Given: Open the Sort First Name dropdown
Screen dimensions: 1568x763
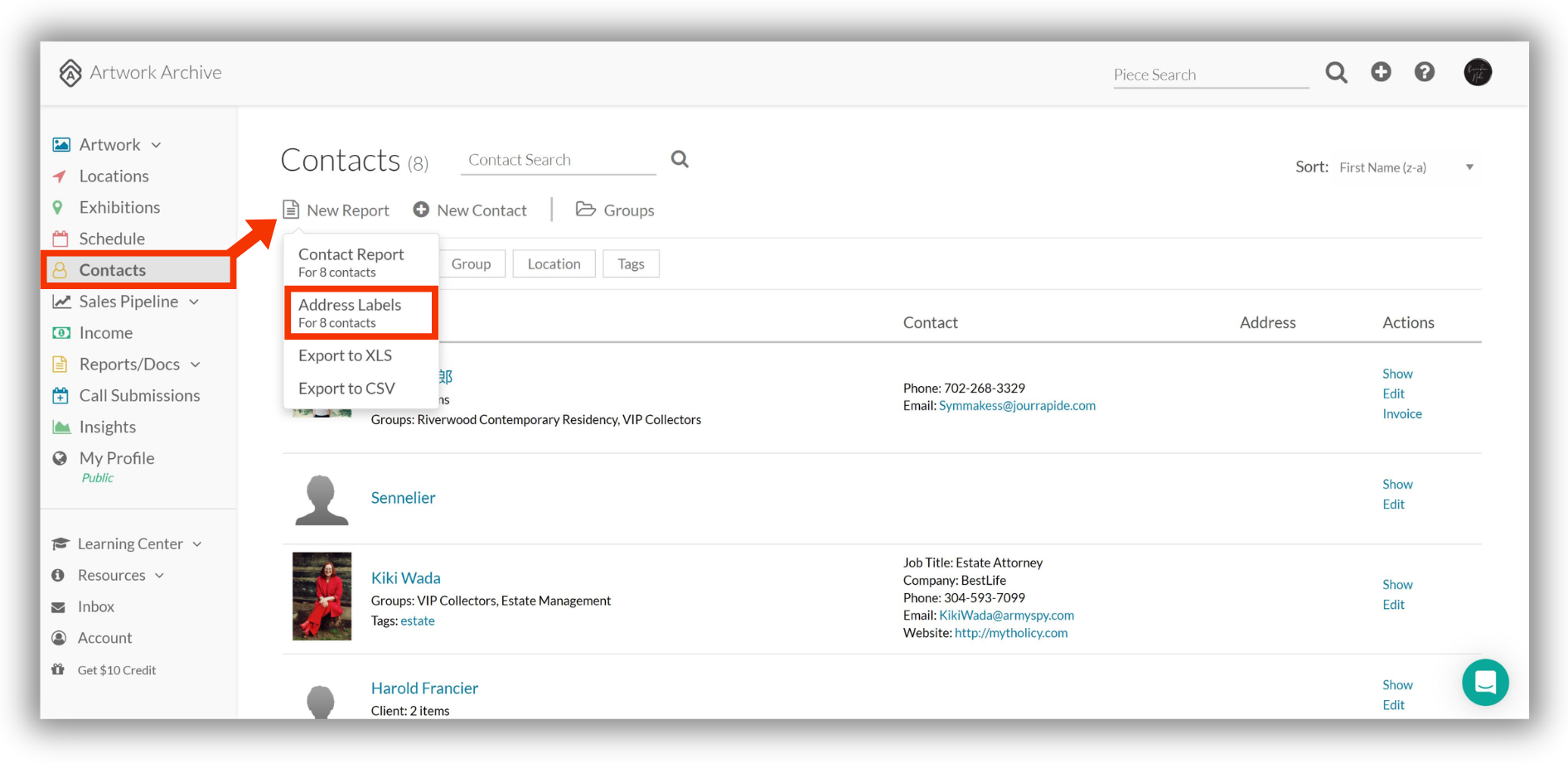Looking at the screenshot, I should tap(1406, 167).
